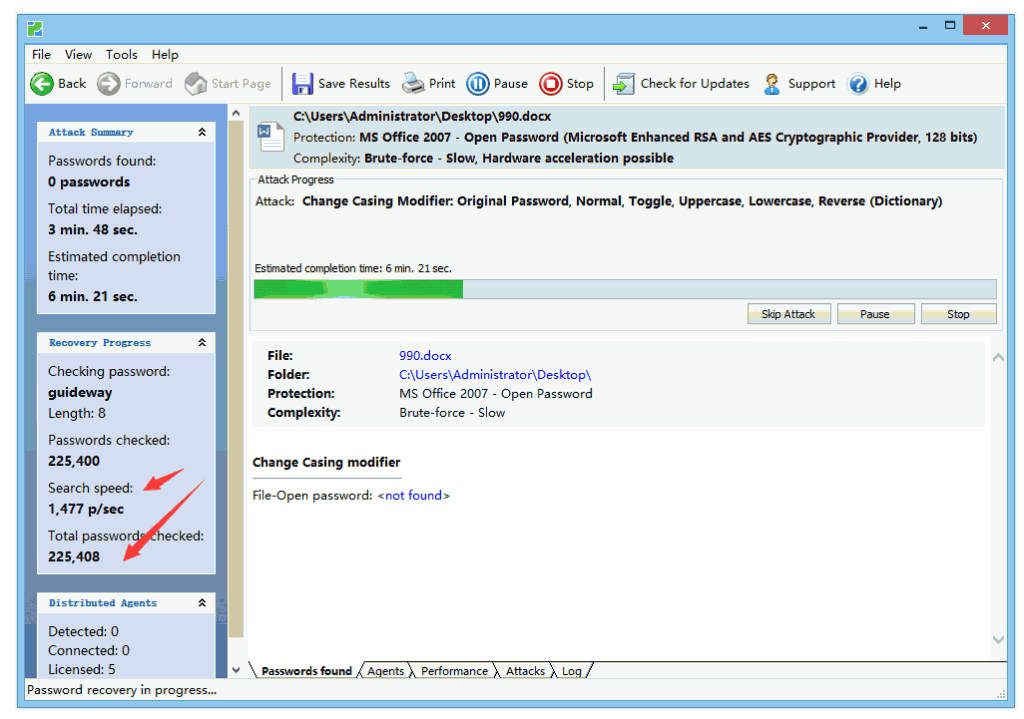Viewport: 1024px width, 719px height.
Task: Open the 990.docx file link
Action: click(x=425, y=355)
